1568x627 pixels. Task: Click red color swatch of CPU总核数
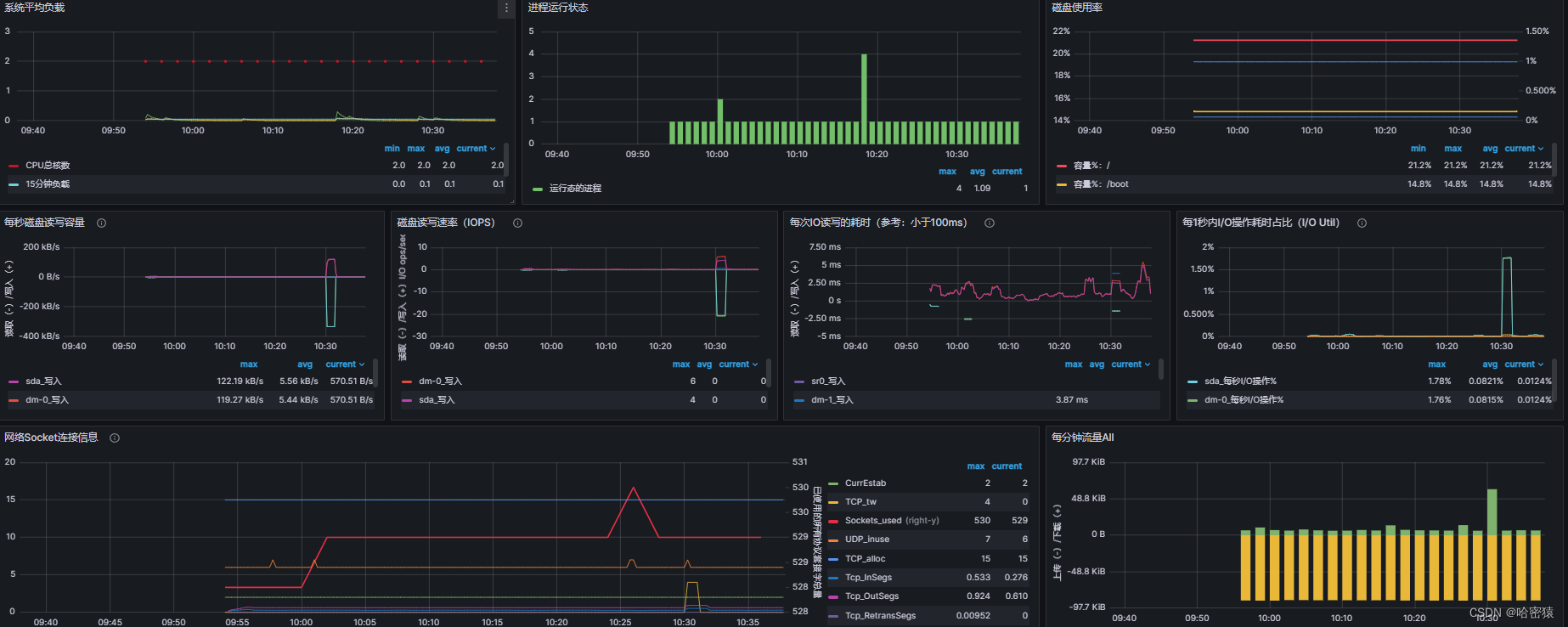pos(14,166)
